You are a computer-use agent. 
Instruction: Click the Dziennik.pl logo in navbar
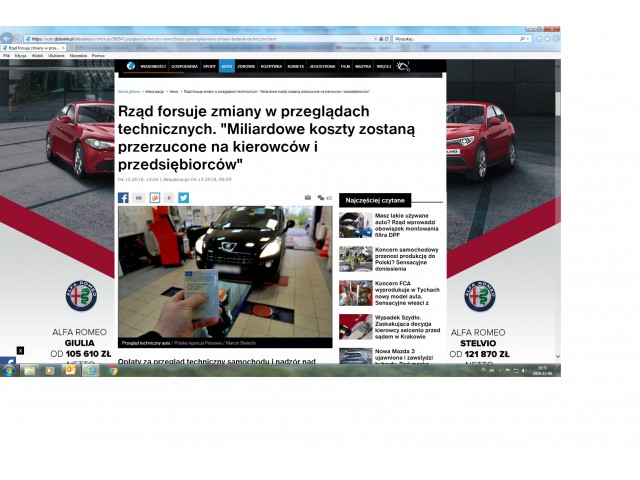130,66
